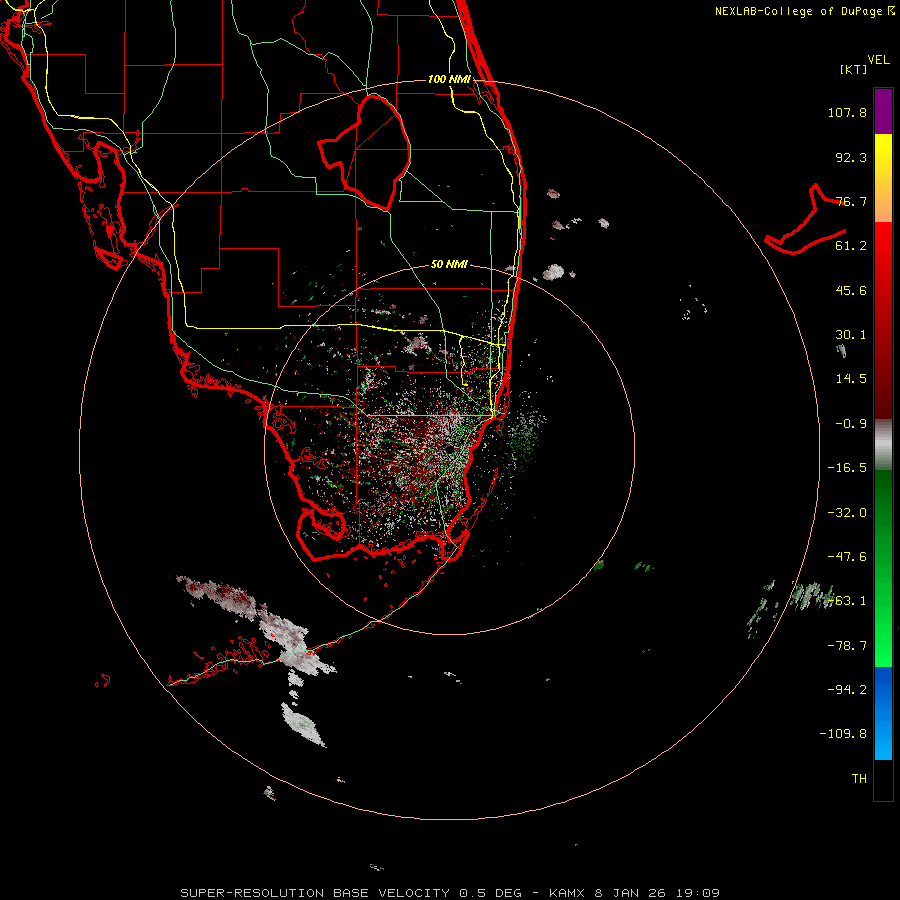The image size is (900, 900).
Task: Click the 92.3 scale label
Action: click(851, 157)
